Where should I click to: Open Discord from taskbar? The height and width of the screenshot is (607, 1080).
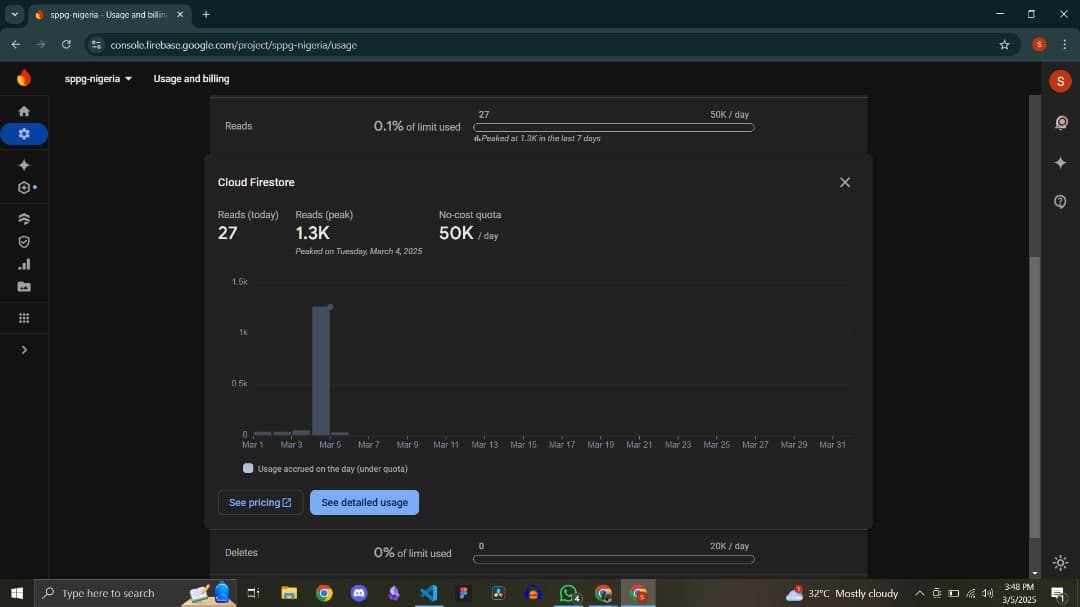[359, 593]
